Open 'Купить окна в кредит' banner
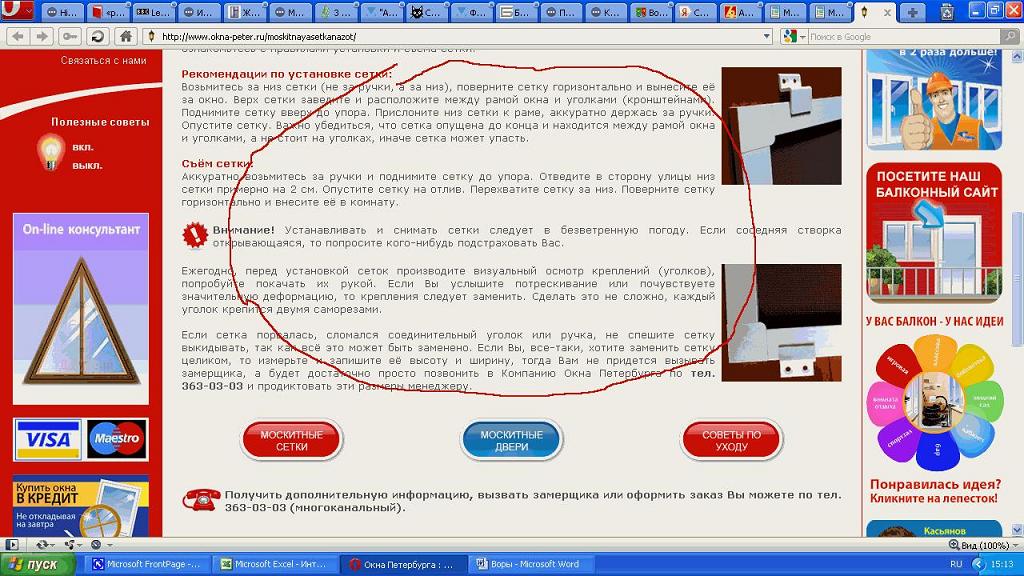1024x576 pixels. point(81,506)
